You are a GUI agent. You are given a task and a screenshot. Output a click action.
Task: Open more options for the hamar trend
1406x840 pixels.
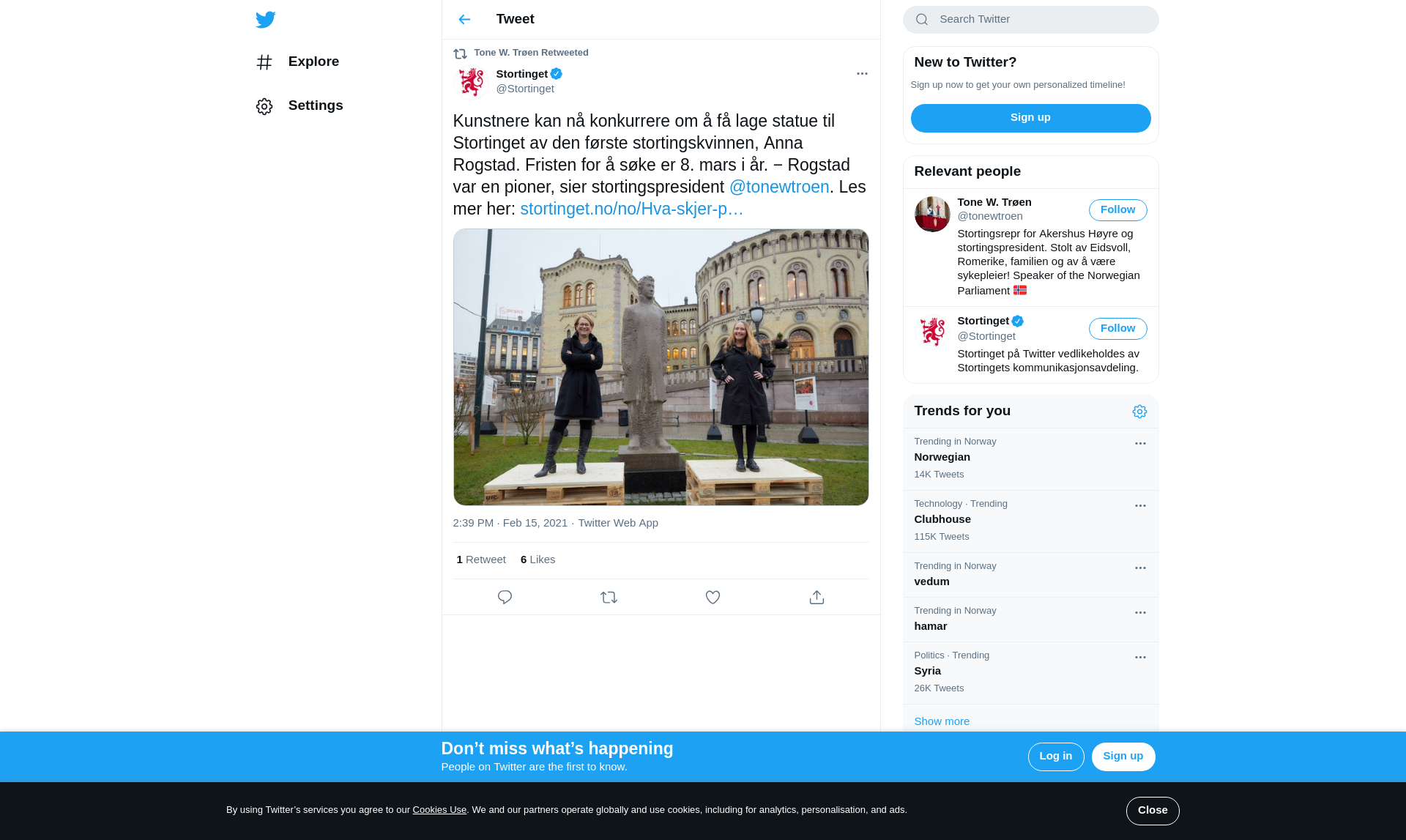point(1140,613)
